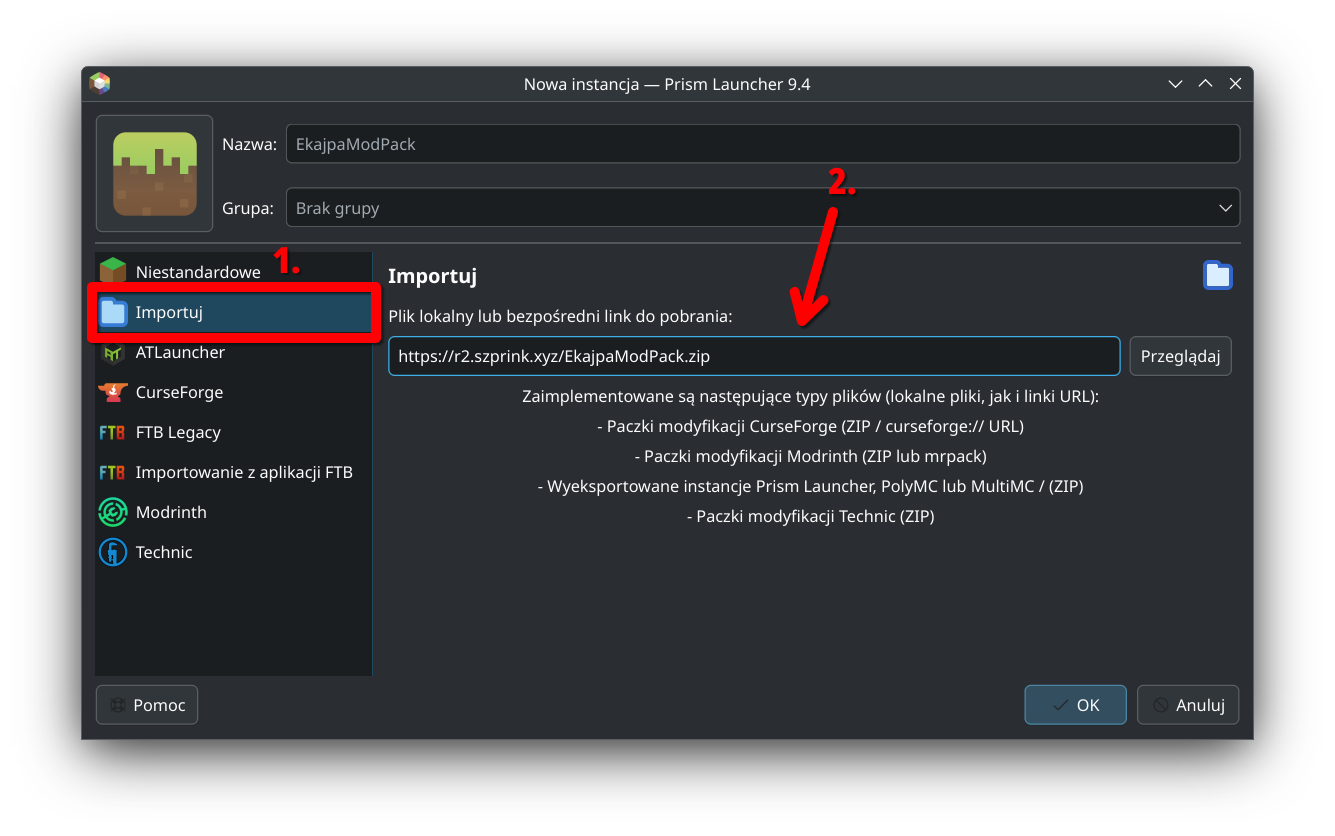Click the Niestandardowe grass block icon

113,271
